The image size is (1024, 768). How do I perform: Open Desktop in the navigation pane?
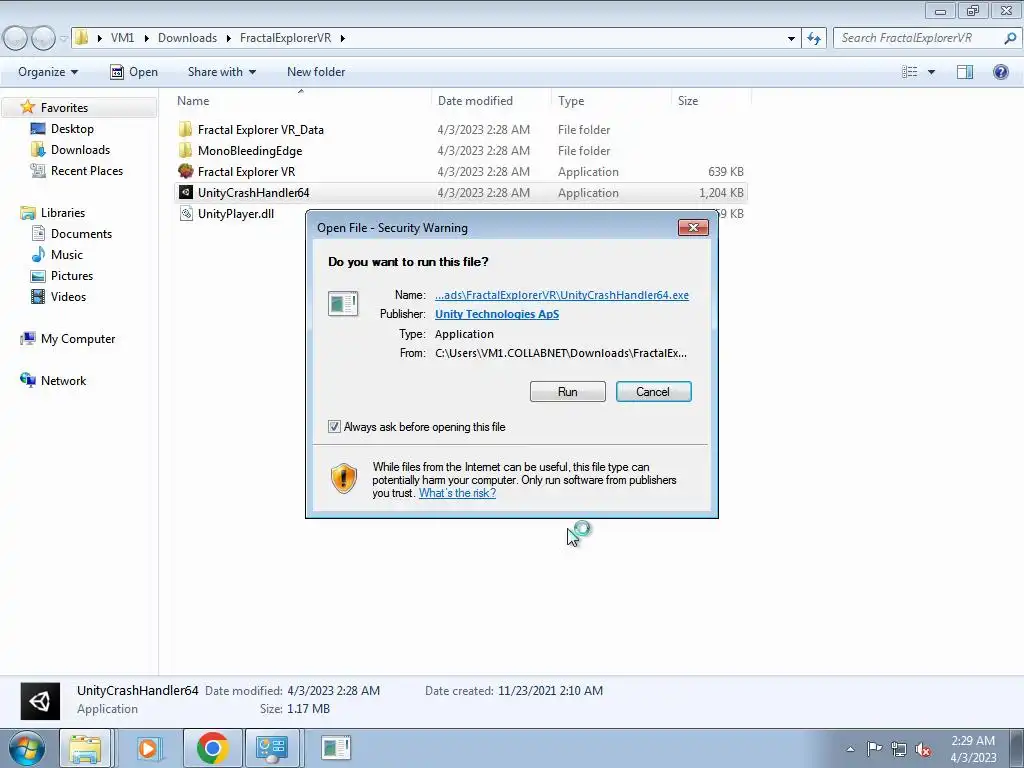click(72, 129)
